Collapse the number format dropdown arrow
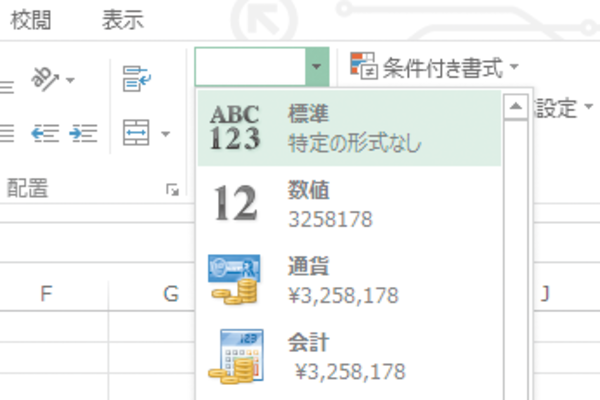This screenshot has width=600, height=400. [x=317, y=67]
